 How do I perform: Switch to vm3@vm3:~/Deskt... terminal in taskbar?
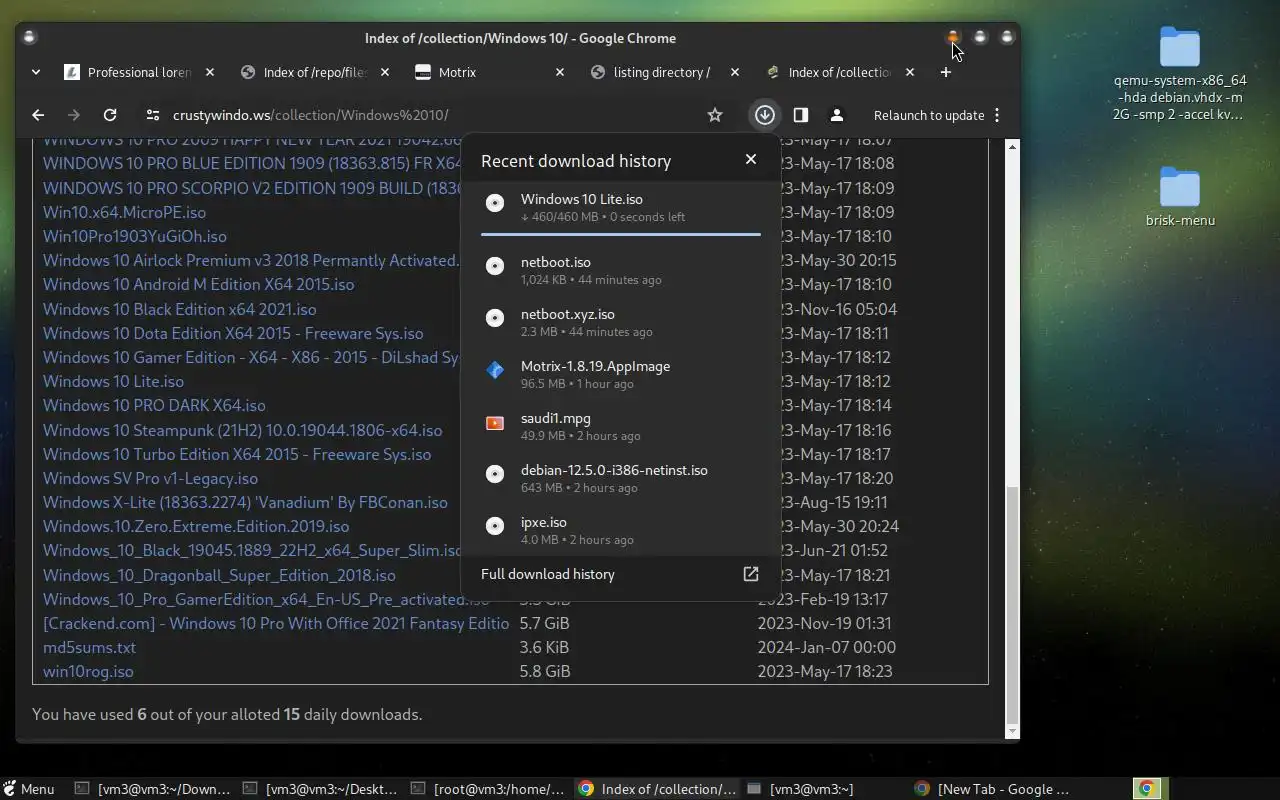[321, 789]
